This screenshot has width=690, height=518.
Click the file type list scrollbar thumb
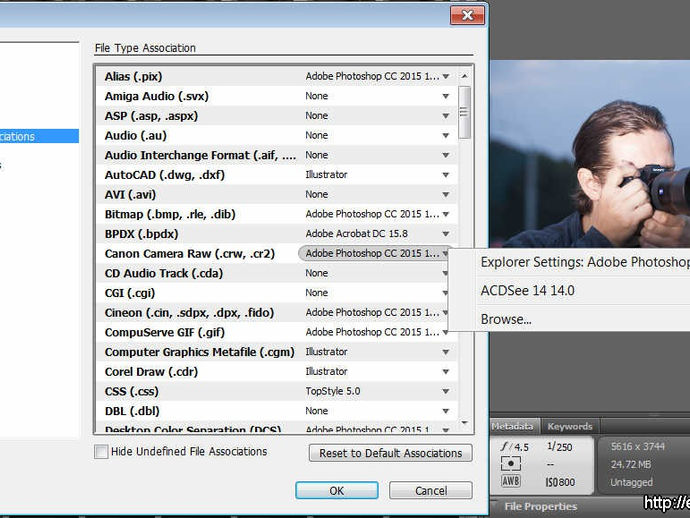coord(464,112)
